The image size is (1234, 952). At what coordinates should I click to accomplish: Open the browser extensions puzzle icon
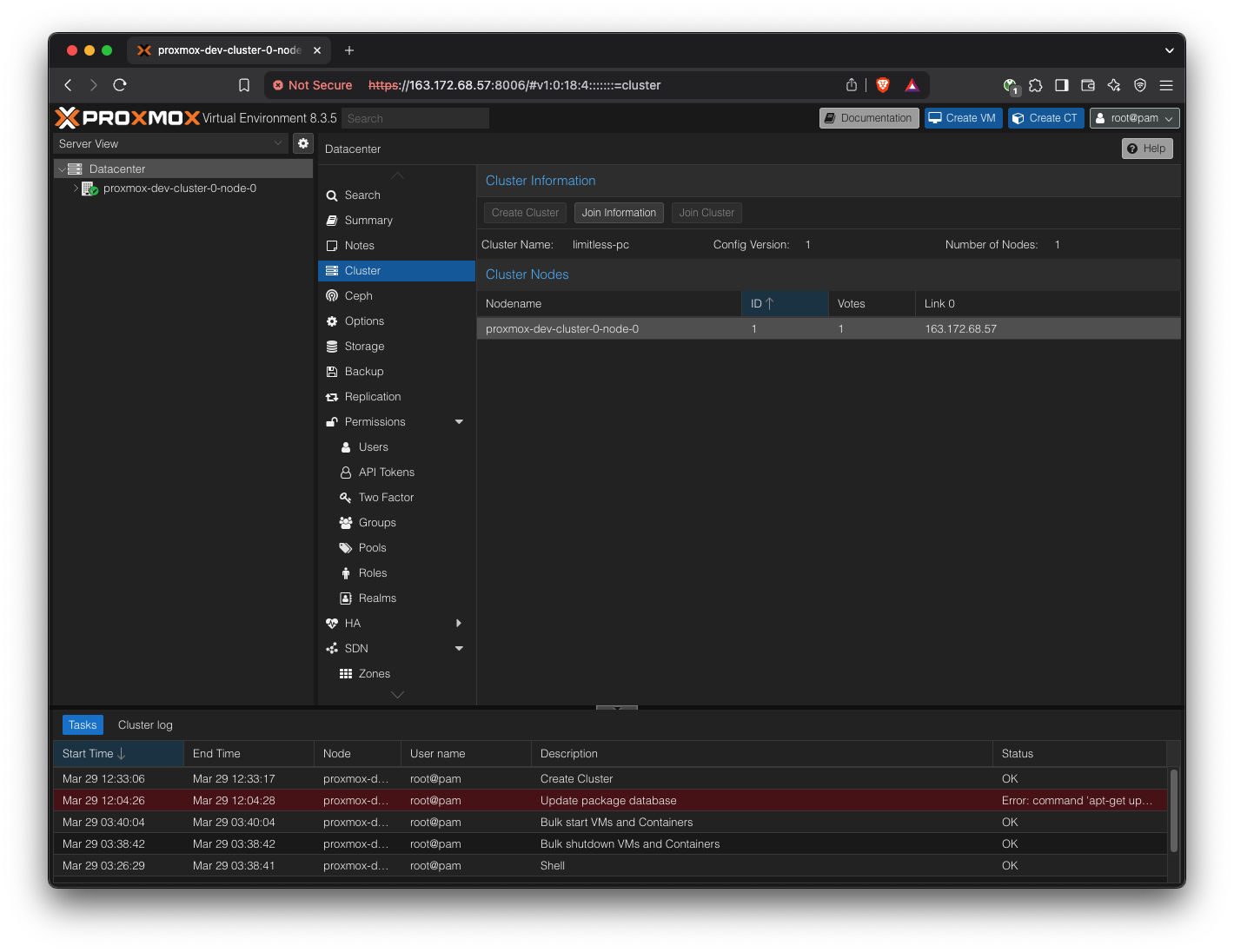click(1035, 85)
